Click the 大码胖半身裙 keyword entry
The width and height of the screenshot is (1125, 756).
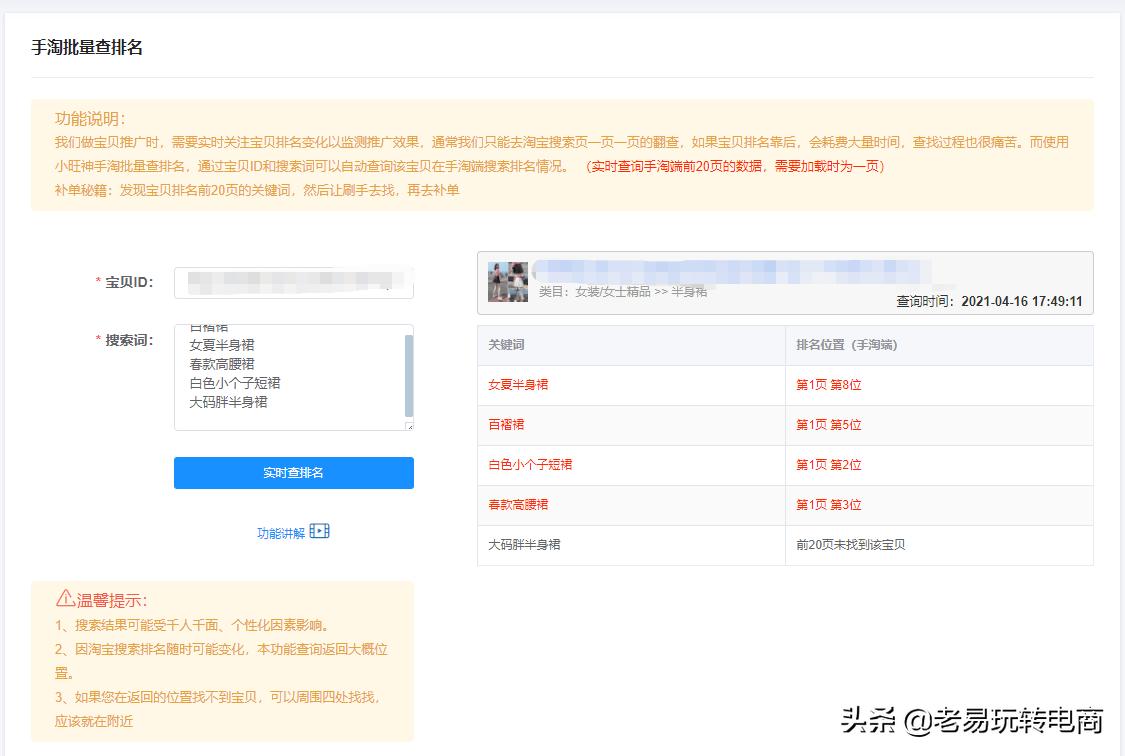[x=522, y=544]
